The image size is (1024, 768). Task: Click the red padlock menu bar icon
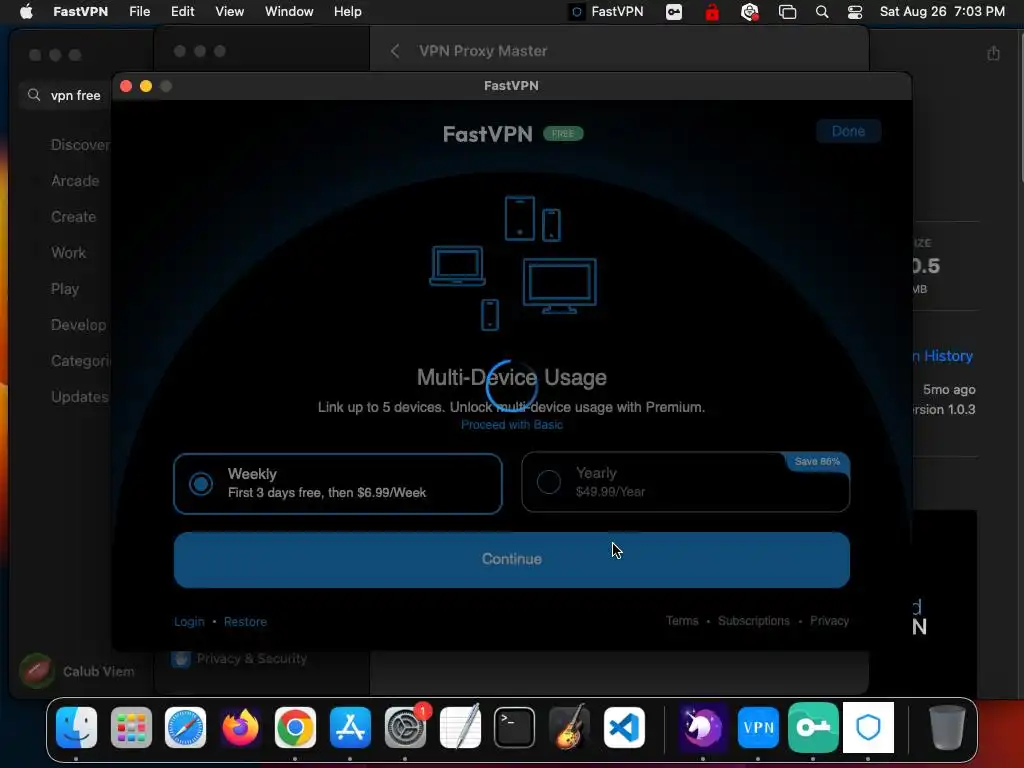pos(712,12)
